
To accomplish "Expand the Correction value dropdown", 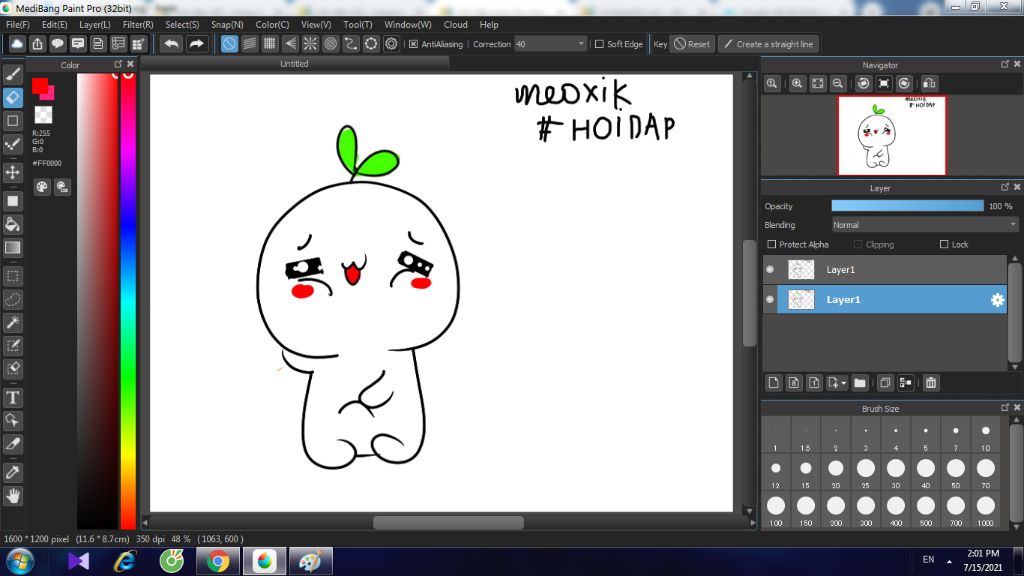I will tap(581, 44).
